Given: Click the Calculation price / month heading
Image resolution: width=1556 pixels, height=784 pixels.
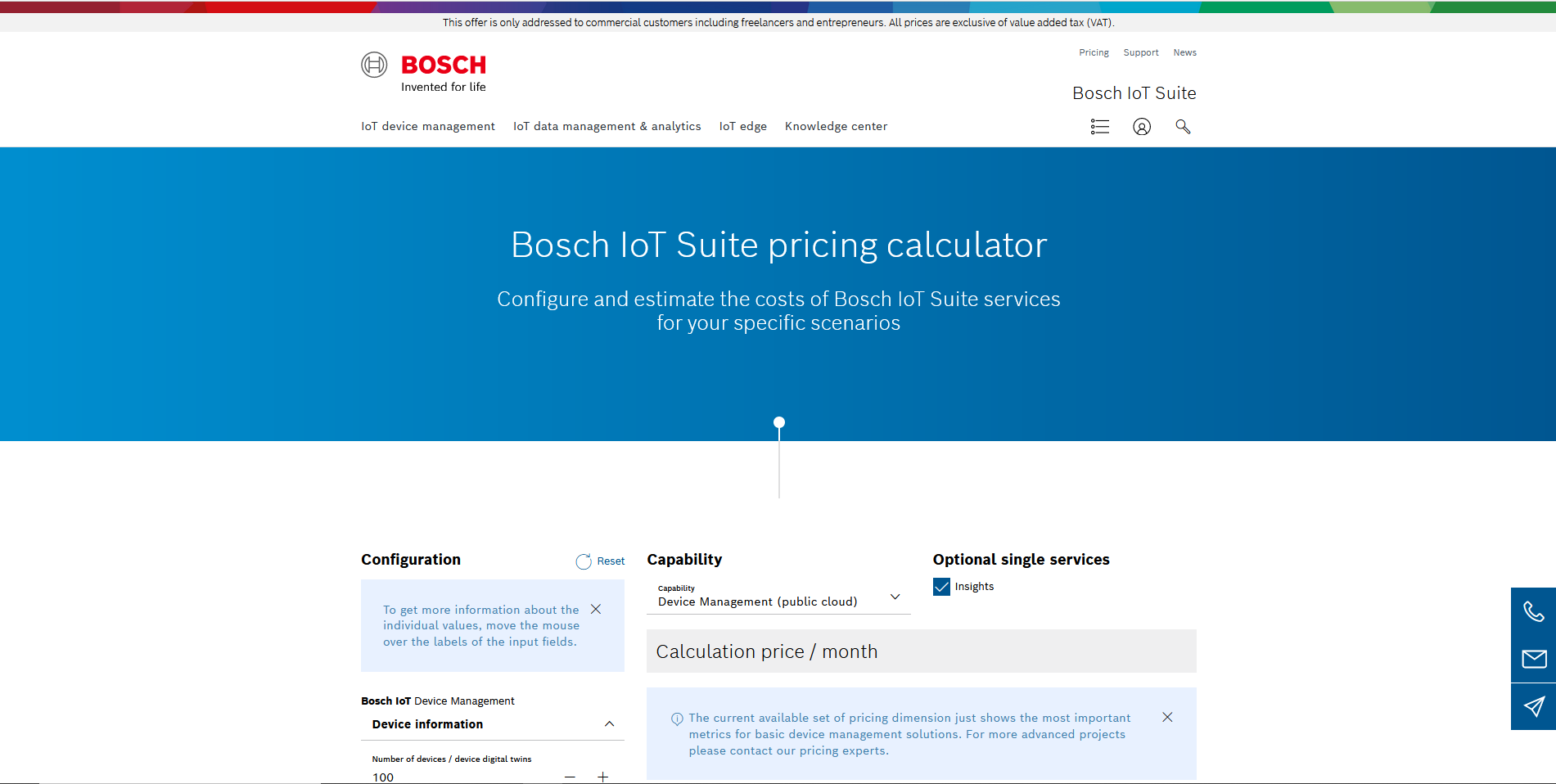Looking at the screenshot, I should 767,651.
